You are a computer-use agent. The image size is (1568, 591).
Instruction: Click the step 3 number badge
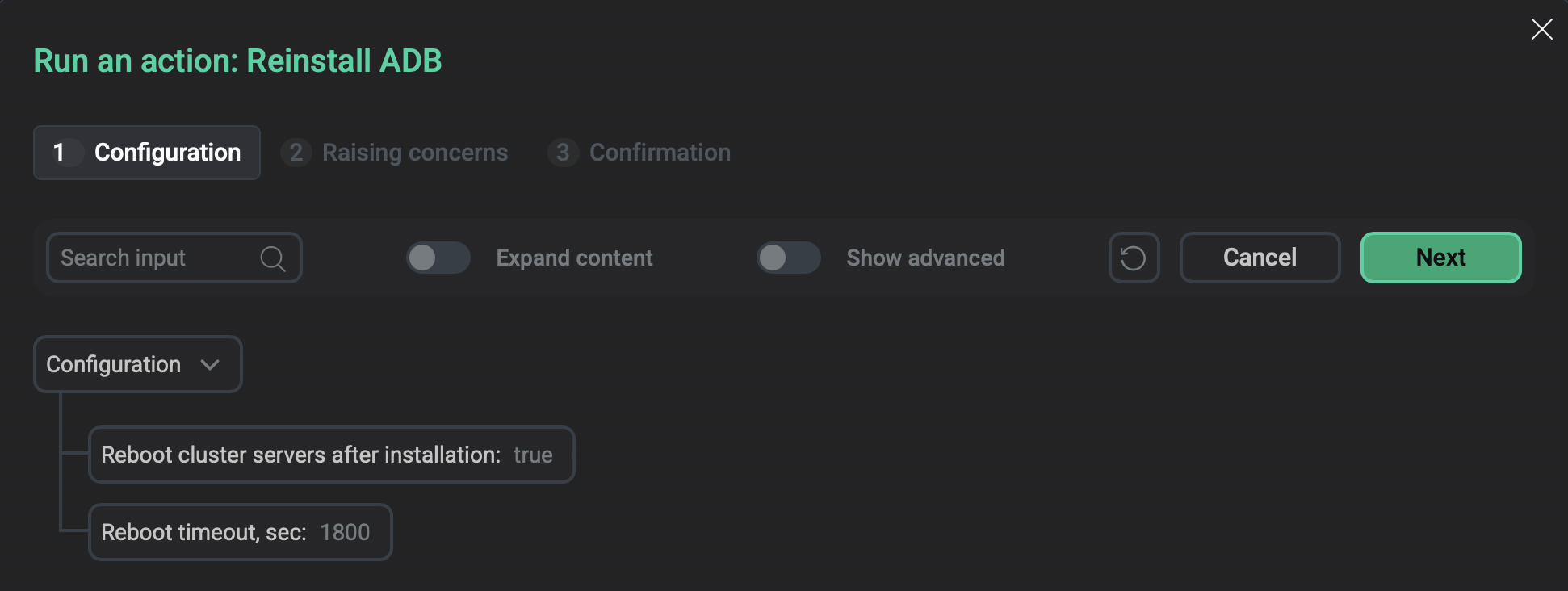(563, 153)
